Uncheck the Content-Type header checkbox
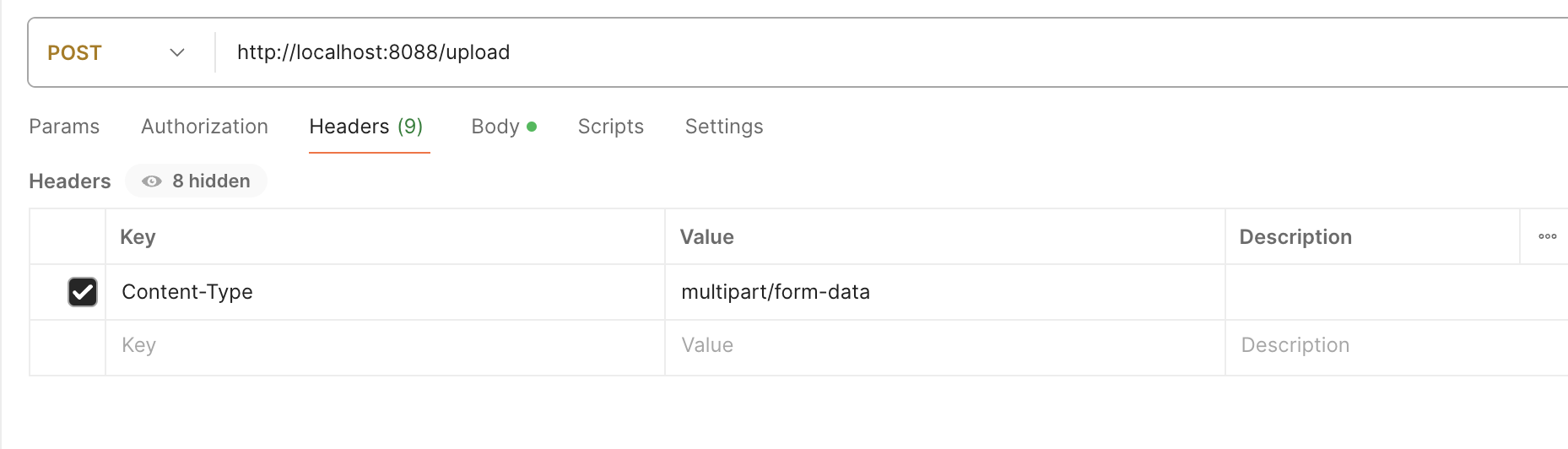This screenshot has width=1568, height=449. pyautogui.click(x=83, y=292)
